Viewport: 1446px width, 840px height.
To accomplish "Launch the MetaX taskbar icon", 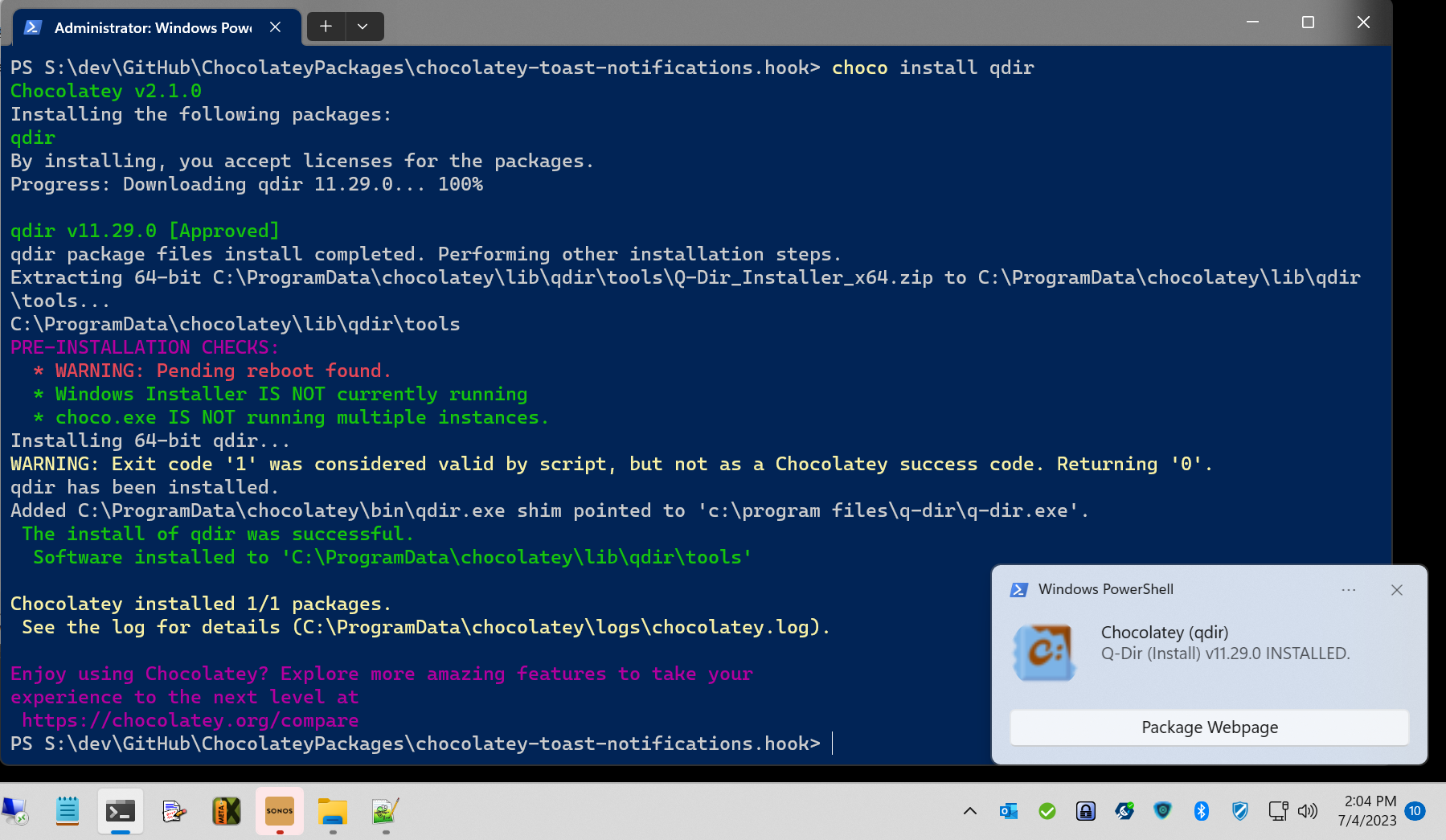I will pyautogui.click(x=227, y=811).
